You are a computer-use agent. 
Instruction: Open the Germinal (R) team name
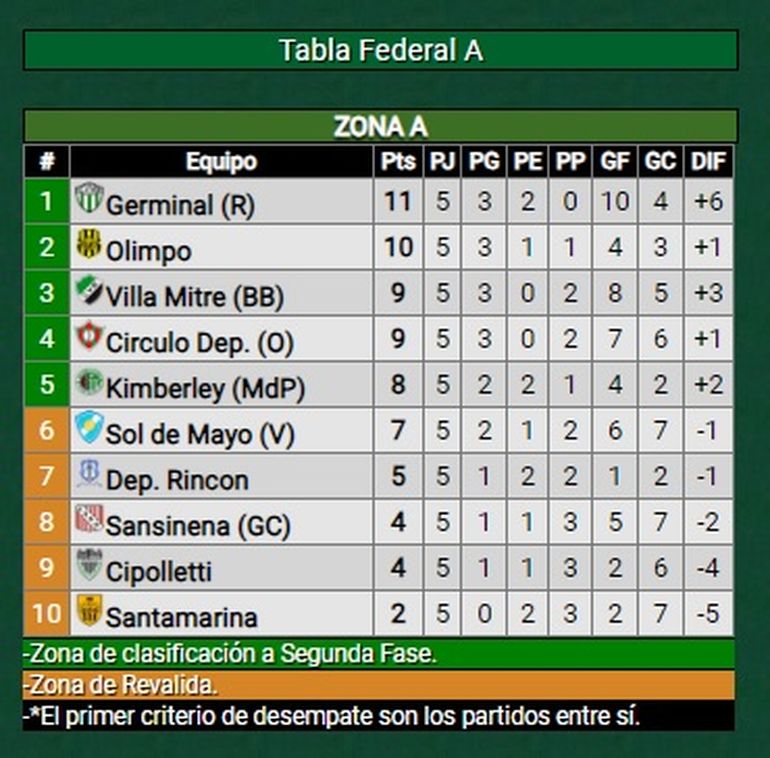tap(180, 205)
